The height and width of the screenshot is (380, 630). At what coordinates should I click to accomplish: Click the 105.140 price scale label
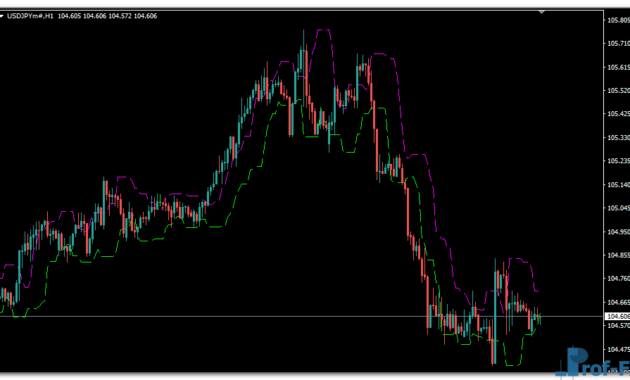(x=618, y=185)
